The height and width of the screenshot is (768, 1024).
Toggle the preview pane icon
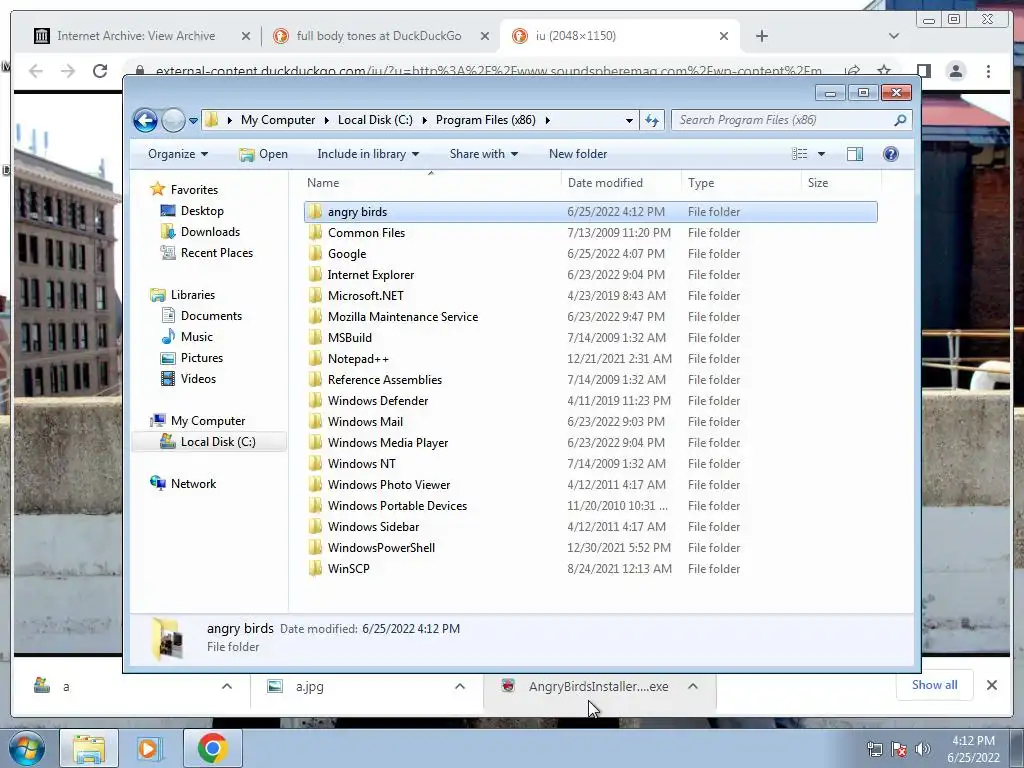855,154
